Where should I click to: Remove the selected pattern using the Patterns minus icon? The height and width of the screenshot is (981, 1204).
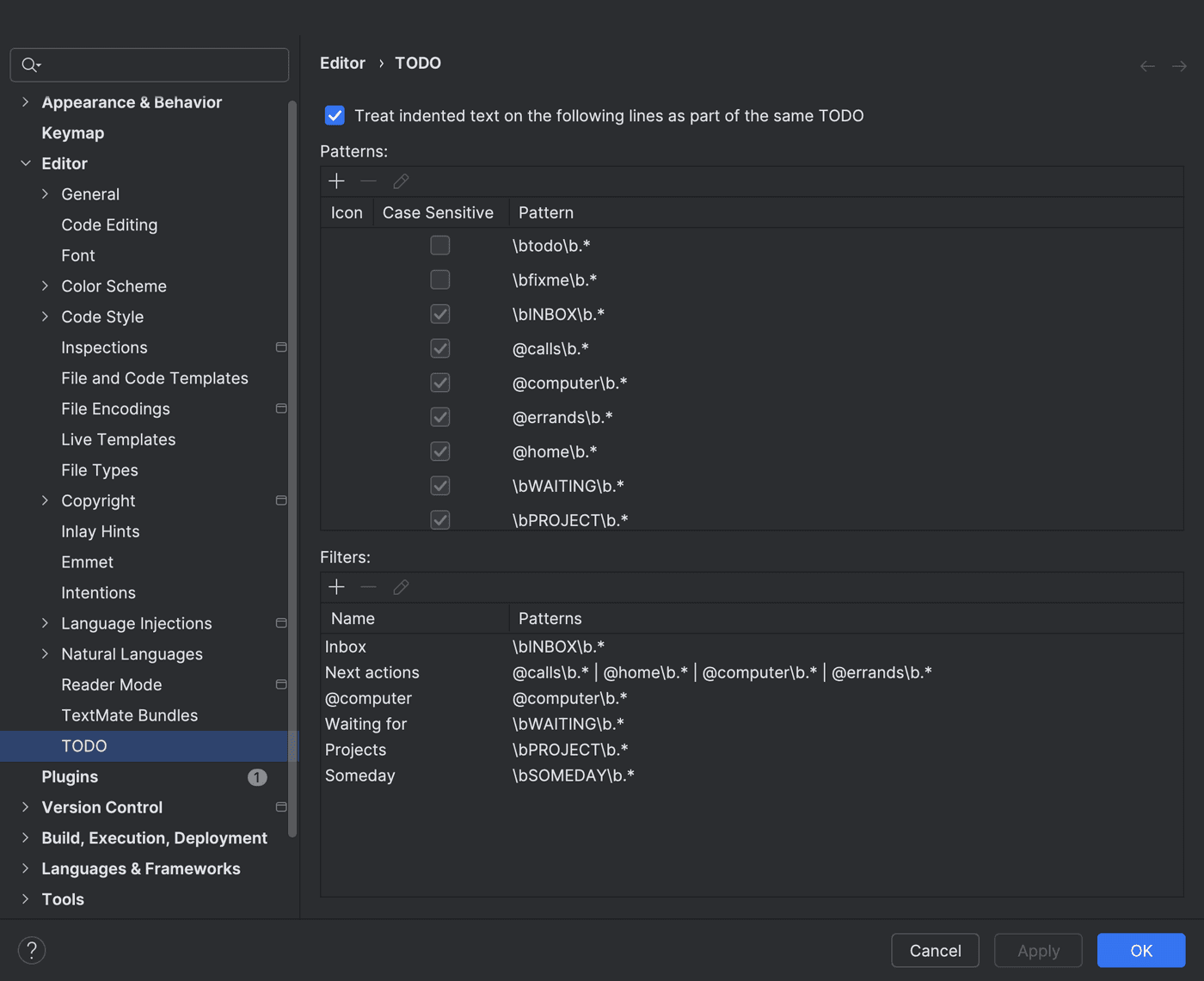(x=368, y=181)
